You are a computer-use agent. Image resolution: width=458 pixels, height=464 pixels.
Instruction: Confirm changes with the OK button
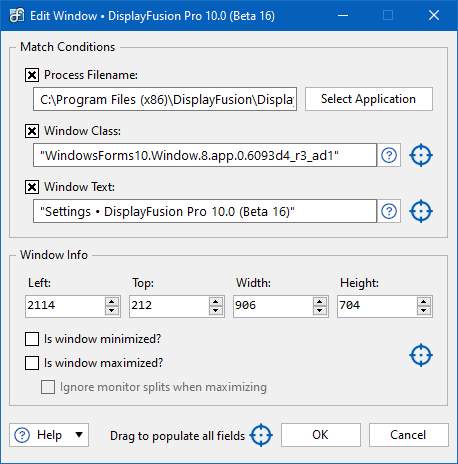[321, 435]
